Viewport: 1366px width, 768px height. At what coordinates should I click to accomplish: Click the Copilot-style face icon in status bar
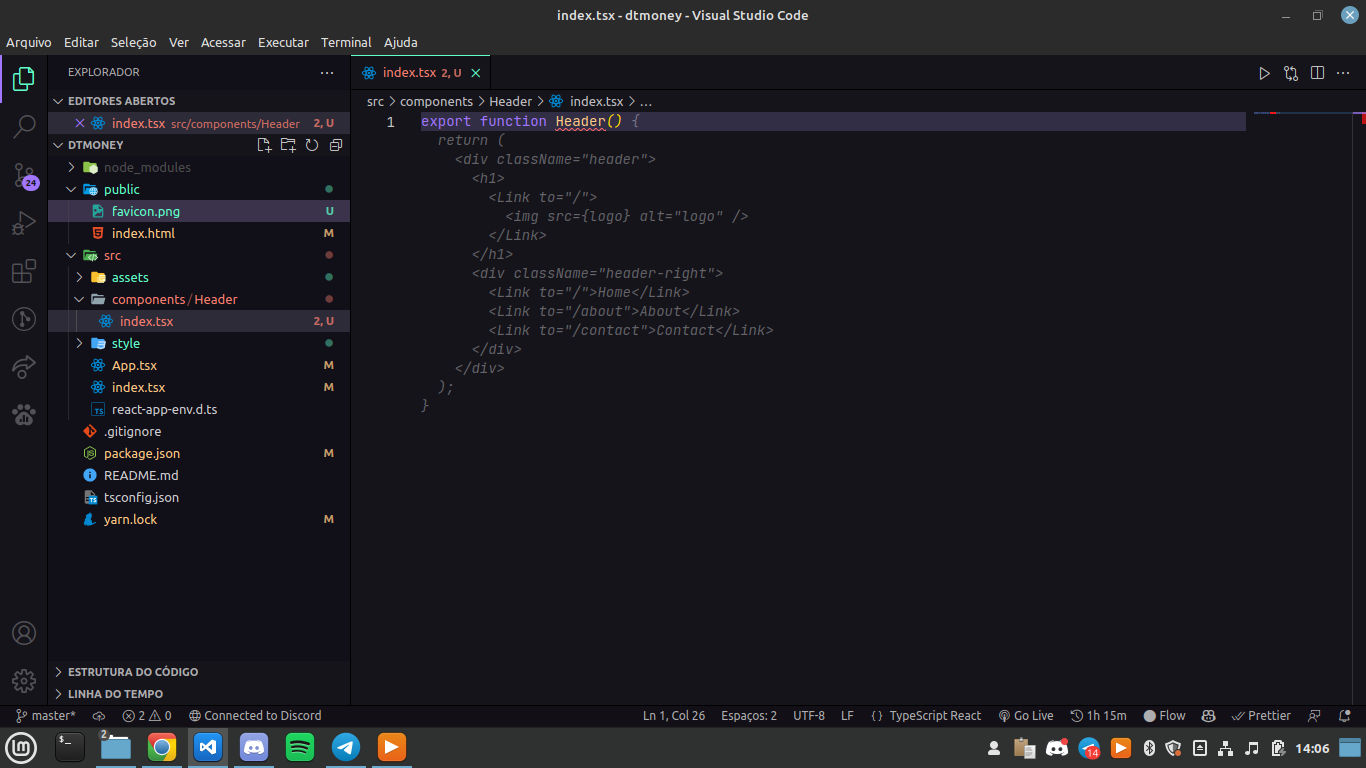tap(1208, 716)
